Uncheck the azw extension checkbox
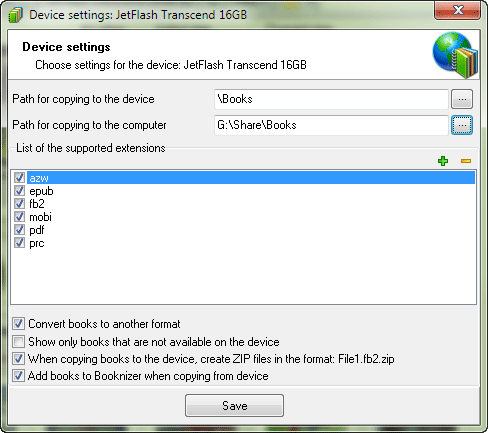The width and height of the screenshot is (488, 433). [19, 177]
